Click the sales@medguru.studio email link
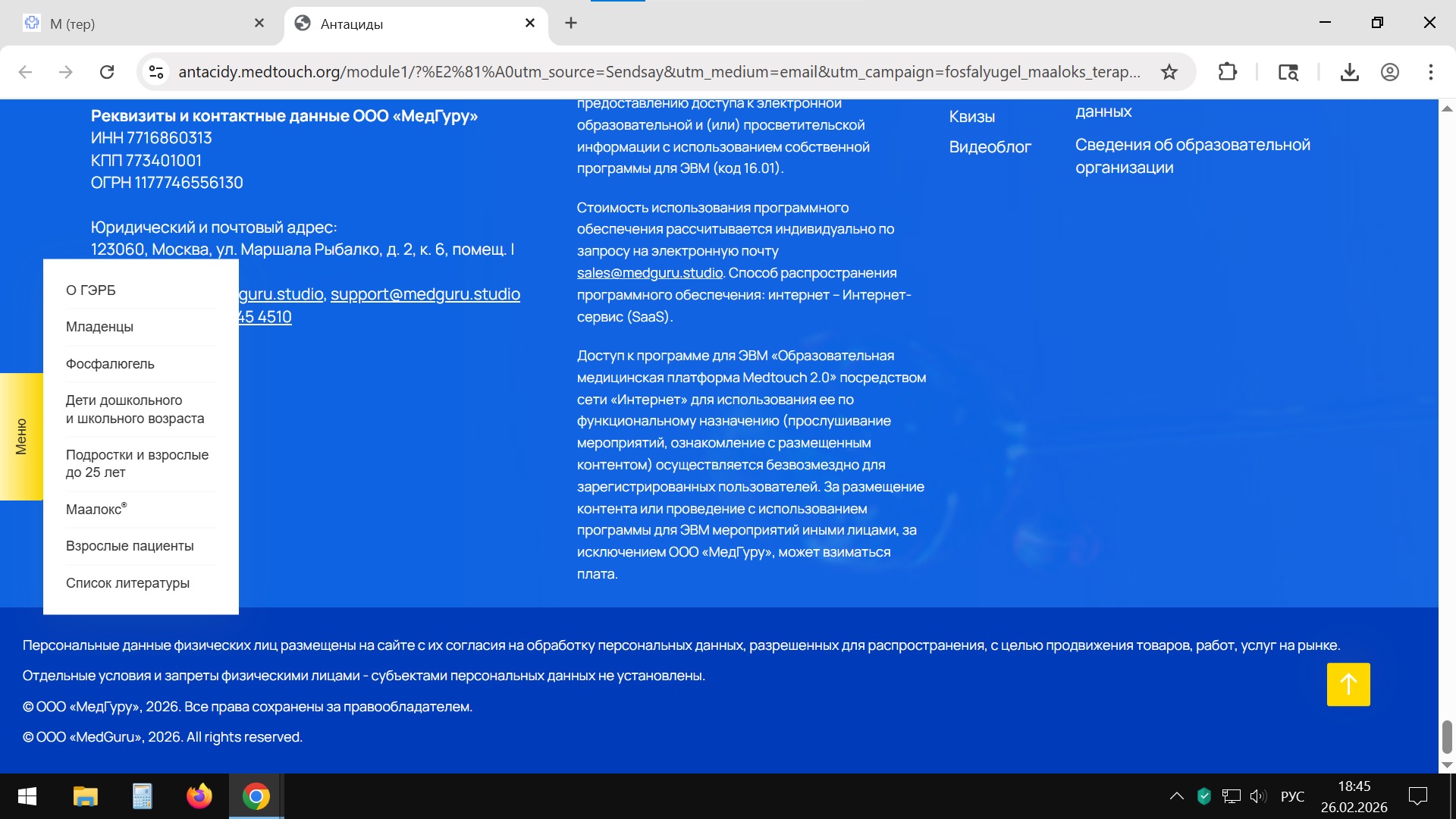The width and height of the screenshot is (1456, 819). (649, 273)
